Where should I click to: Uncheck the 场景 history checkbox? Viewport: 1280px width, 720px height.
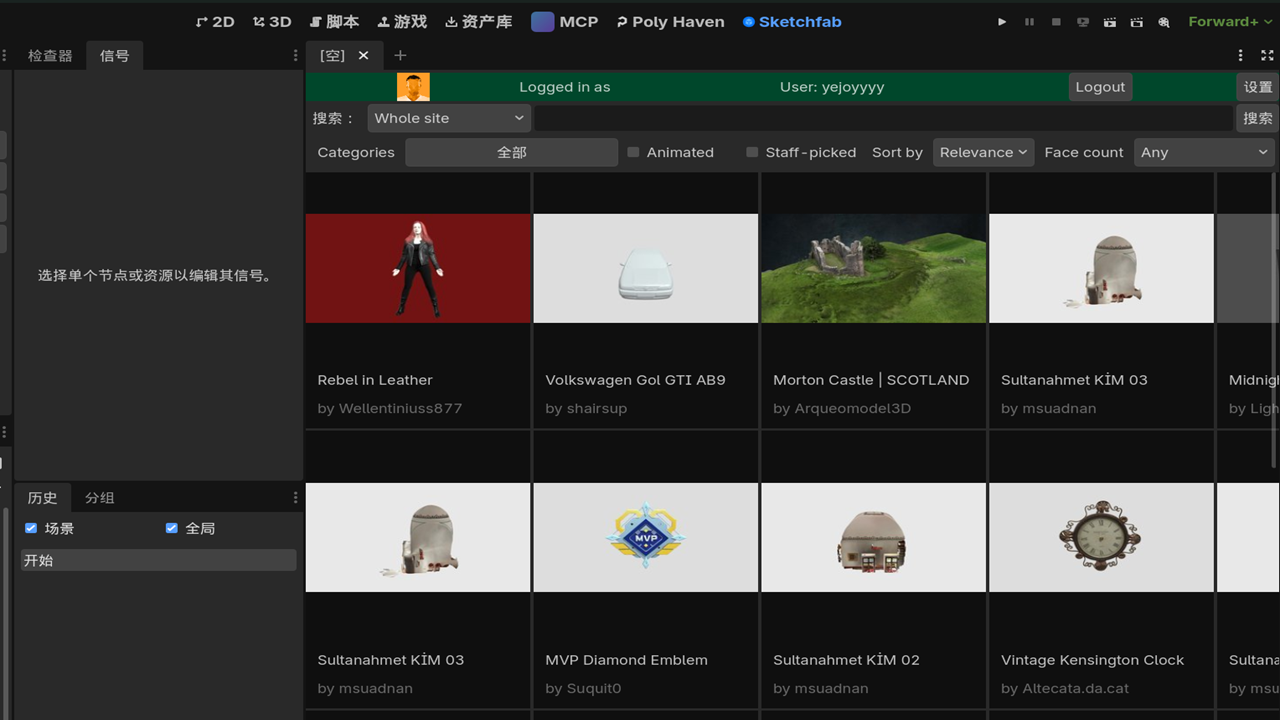[31, 528]
